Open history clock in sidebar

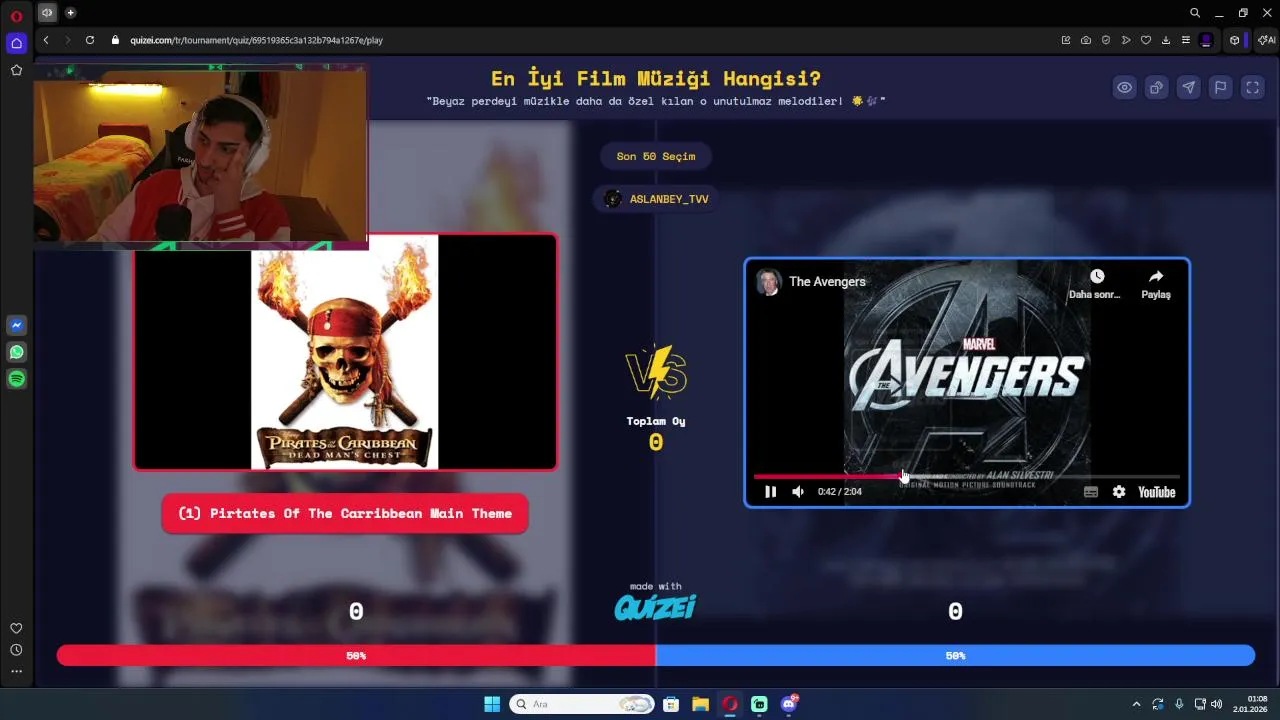(16, 650)
